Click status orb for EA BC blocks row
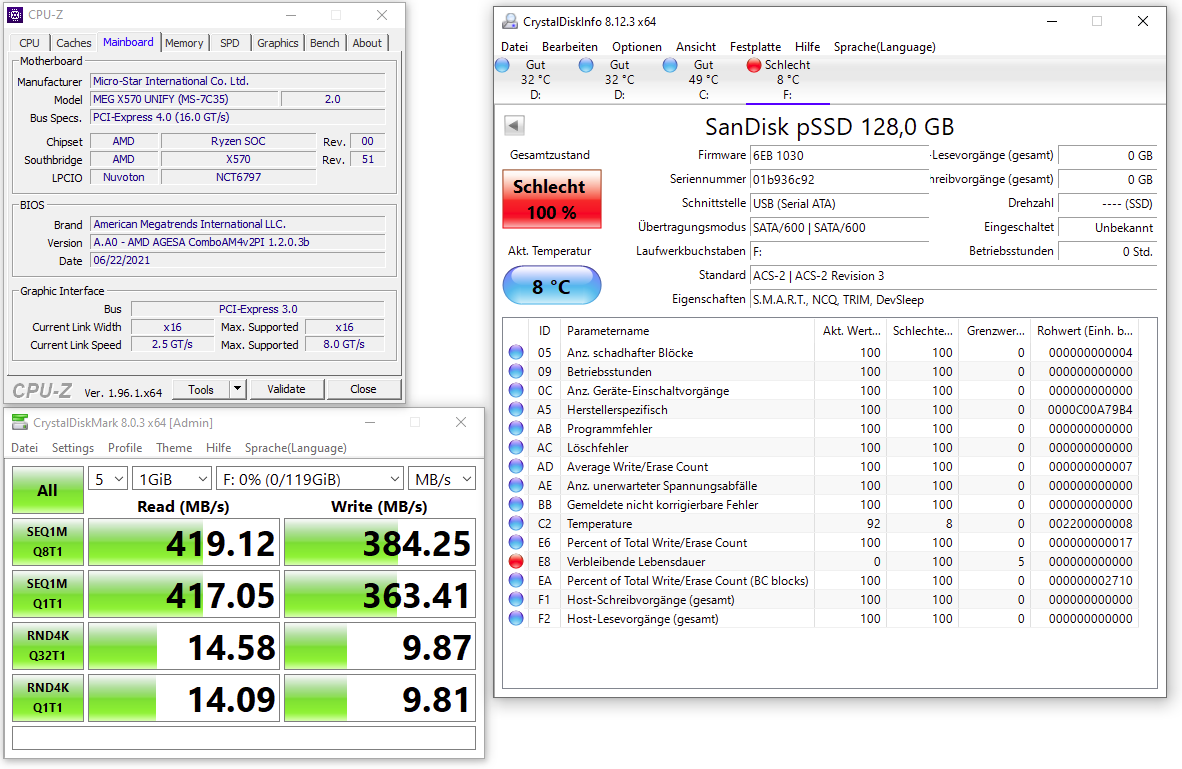 (516, 581)
